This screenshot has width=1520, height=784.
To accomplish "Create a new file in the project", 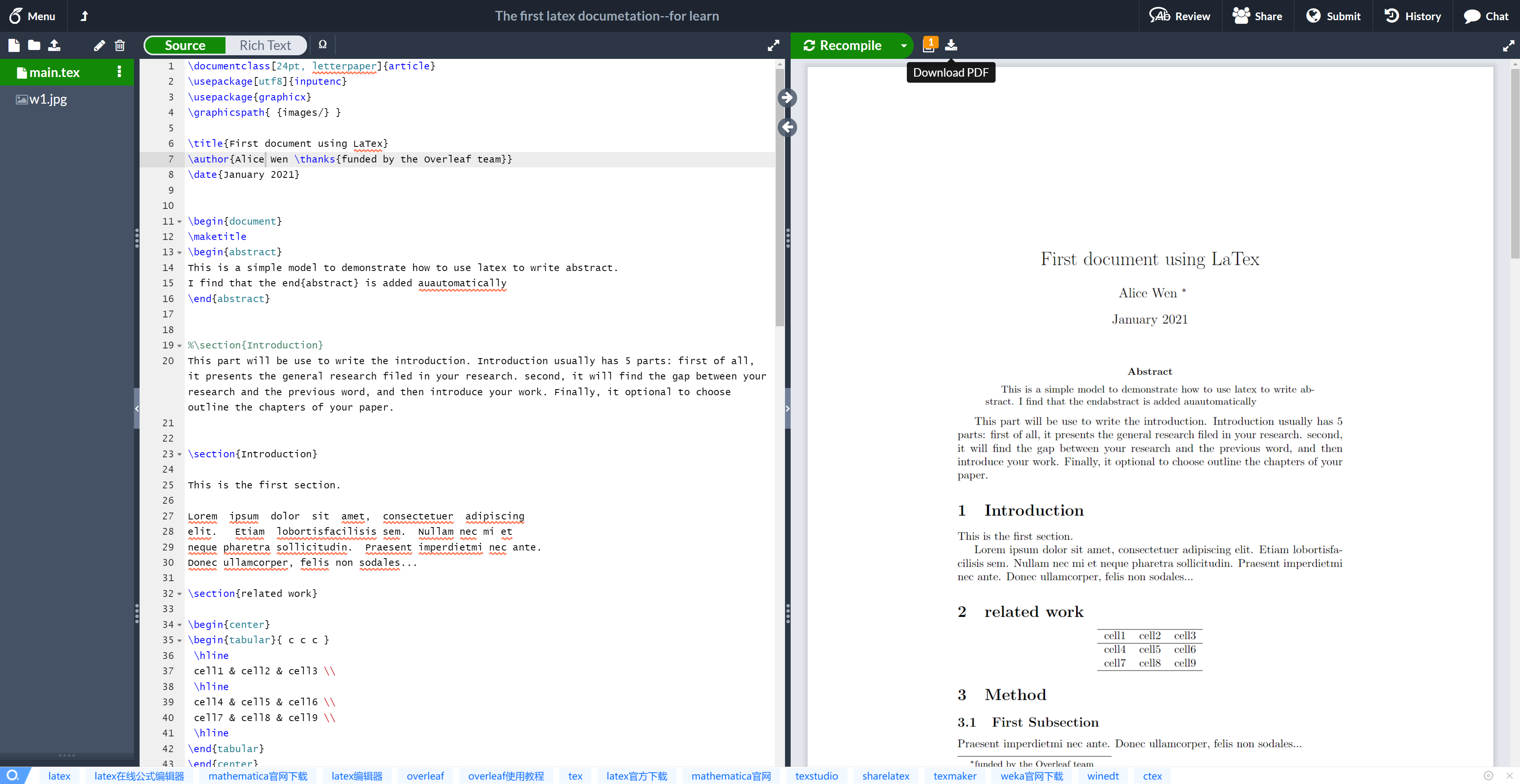I will pyautogui.click(x=13, y=46).
